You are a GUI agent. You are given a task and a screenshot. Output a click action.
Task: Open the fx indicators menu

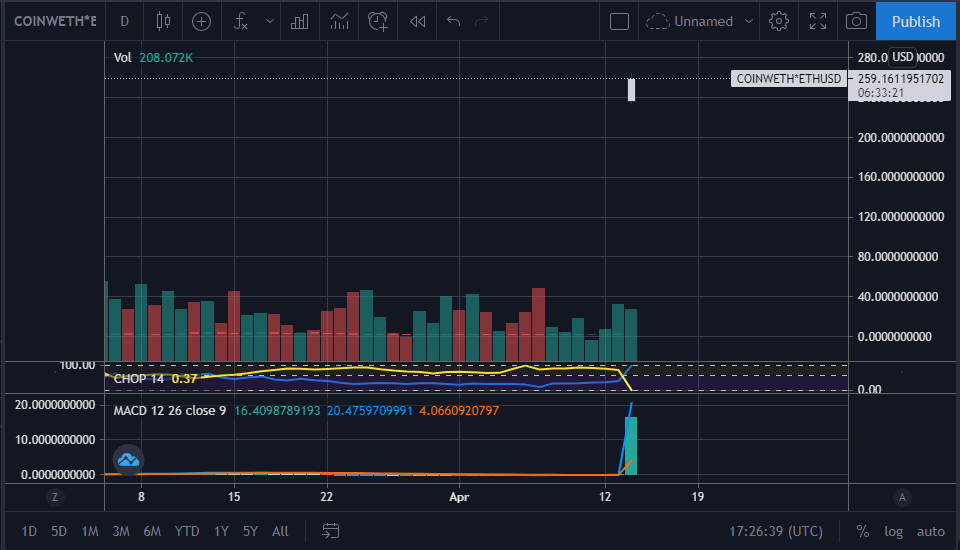[241, 21]
